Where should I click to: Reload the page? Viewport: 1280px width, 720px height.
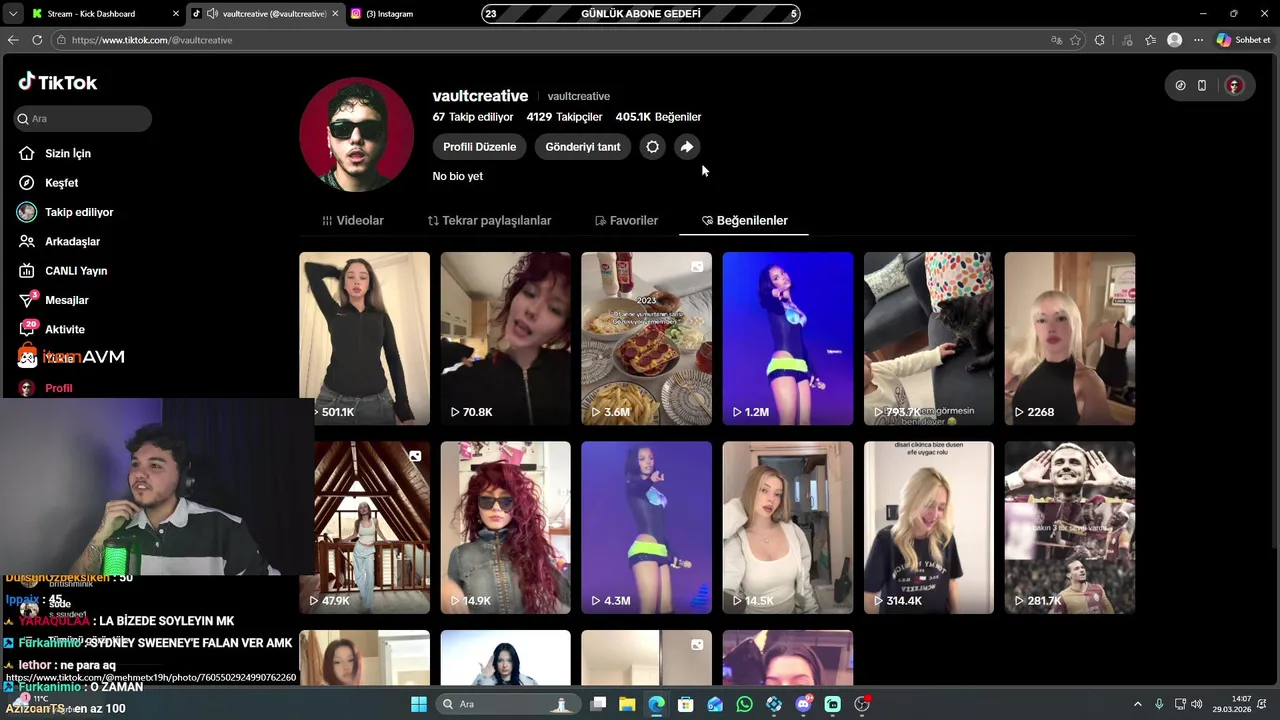(x=37, y=40)
